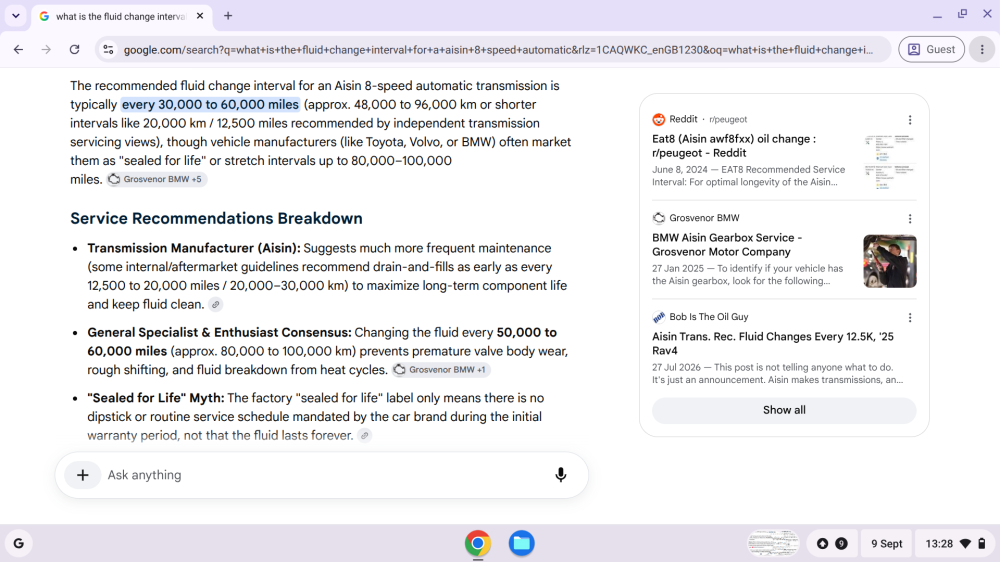The height and width of the screenshot is (562, 1000).
Task: Go back using the browser back arrow
Action: coord(18,50)
